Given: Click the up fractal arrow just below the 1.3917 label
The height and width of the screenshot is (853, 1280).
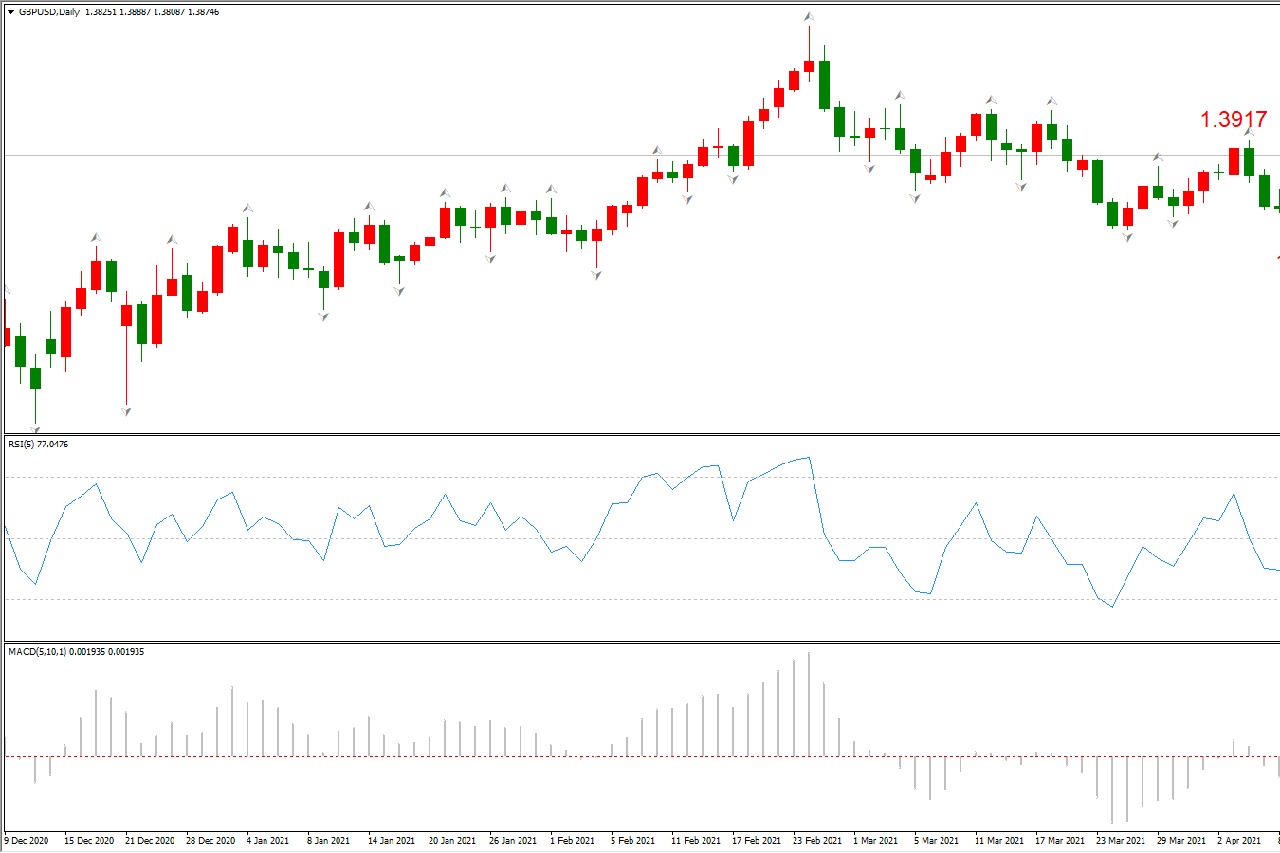Looking at the screenshot, I should (x=1249, y=133).
